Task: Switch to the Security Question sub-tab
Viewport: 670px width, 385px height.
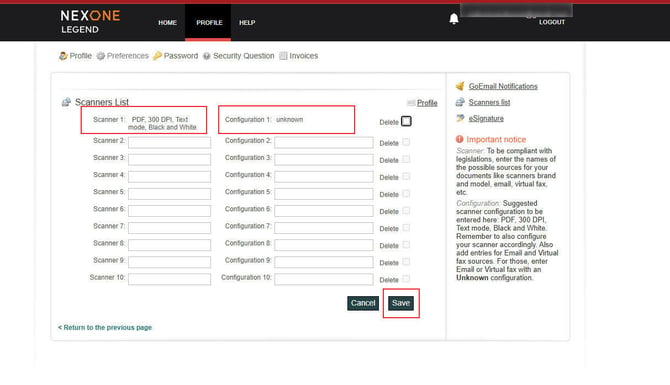Action: [x=244, y=56]
